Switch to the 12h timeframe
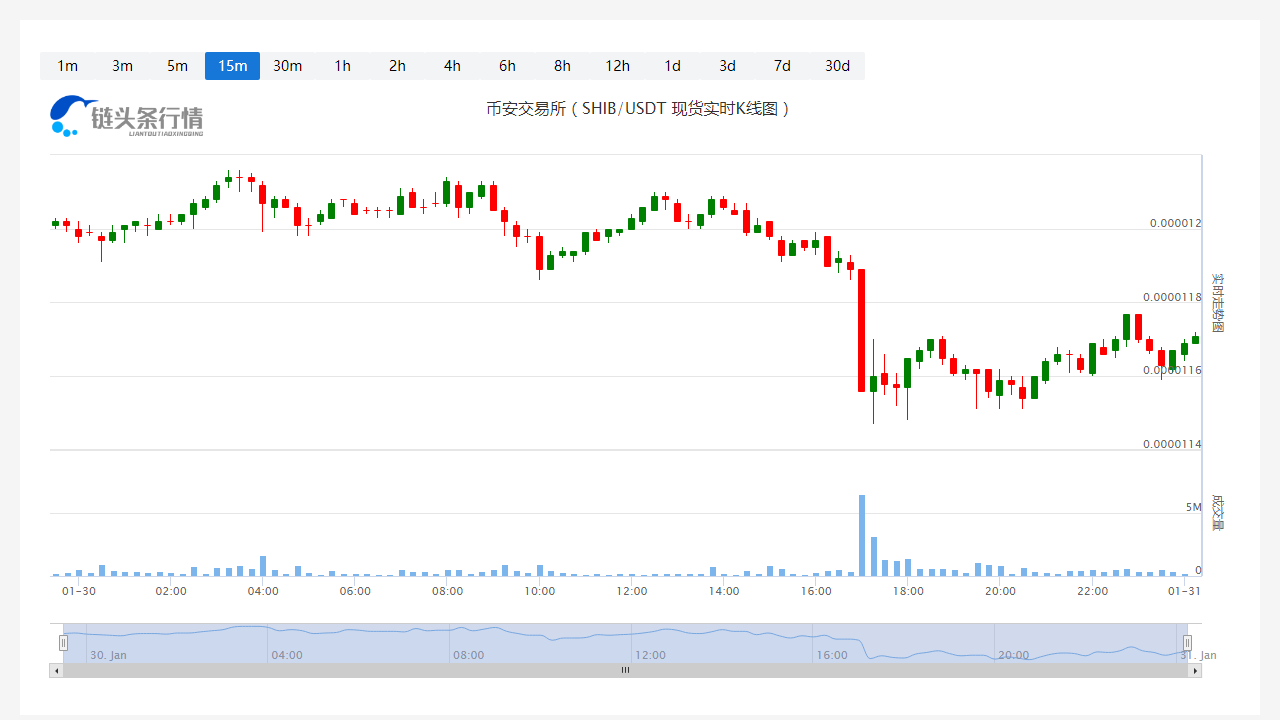Viewport: 1280px width, 720px height. [x=617, y=66]
